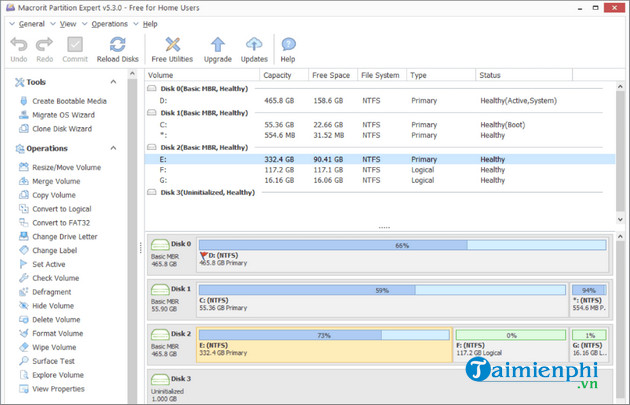
Task: Collapse the Tools section chevron
Action: pyautogui.click(x=113, y=82)
